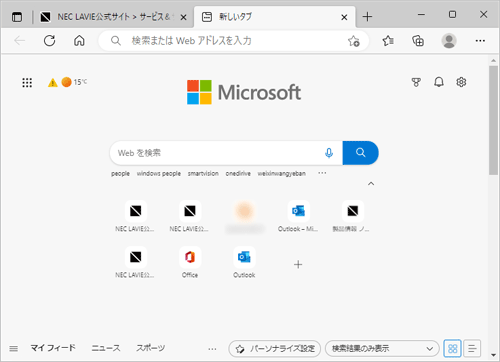
Task: Open パーソナライズ設定 button
Action: [275, 349]
